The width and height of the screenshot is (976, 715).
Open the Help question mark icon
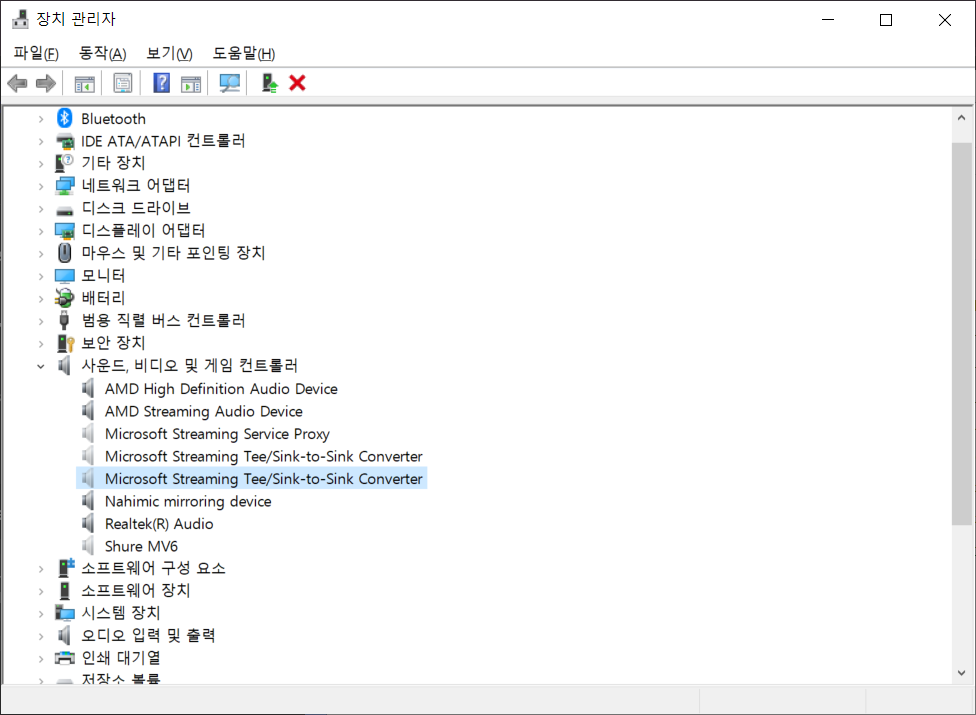162,83
